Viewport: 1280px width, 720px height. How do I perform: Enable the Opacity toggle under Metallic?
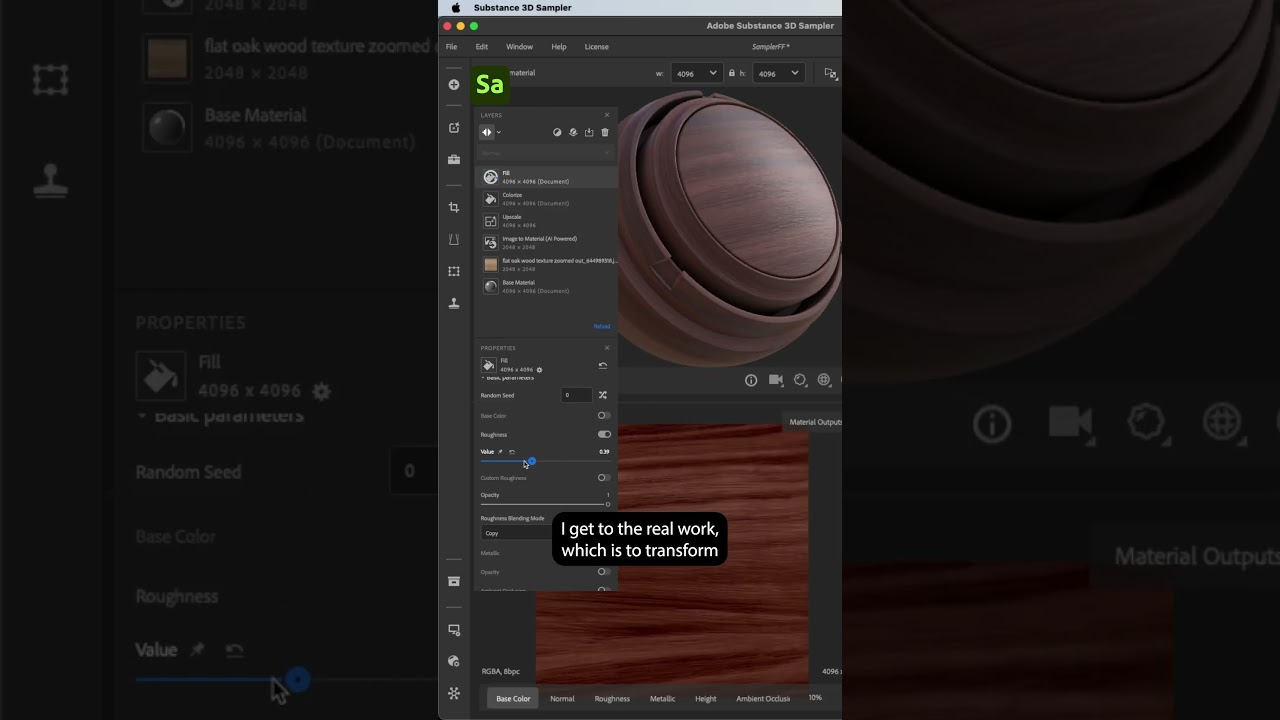point(604,572)
